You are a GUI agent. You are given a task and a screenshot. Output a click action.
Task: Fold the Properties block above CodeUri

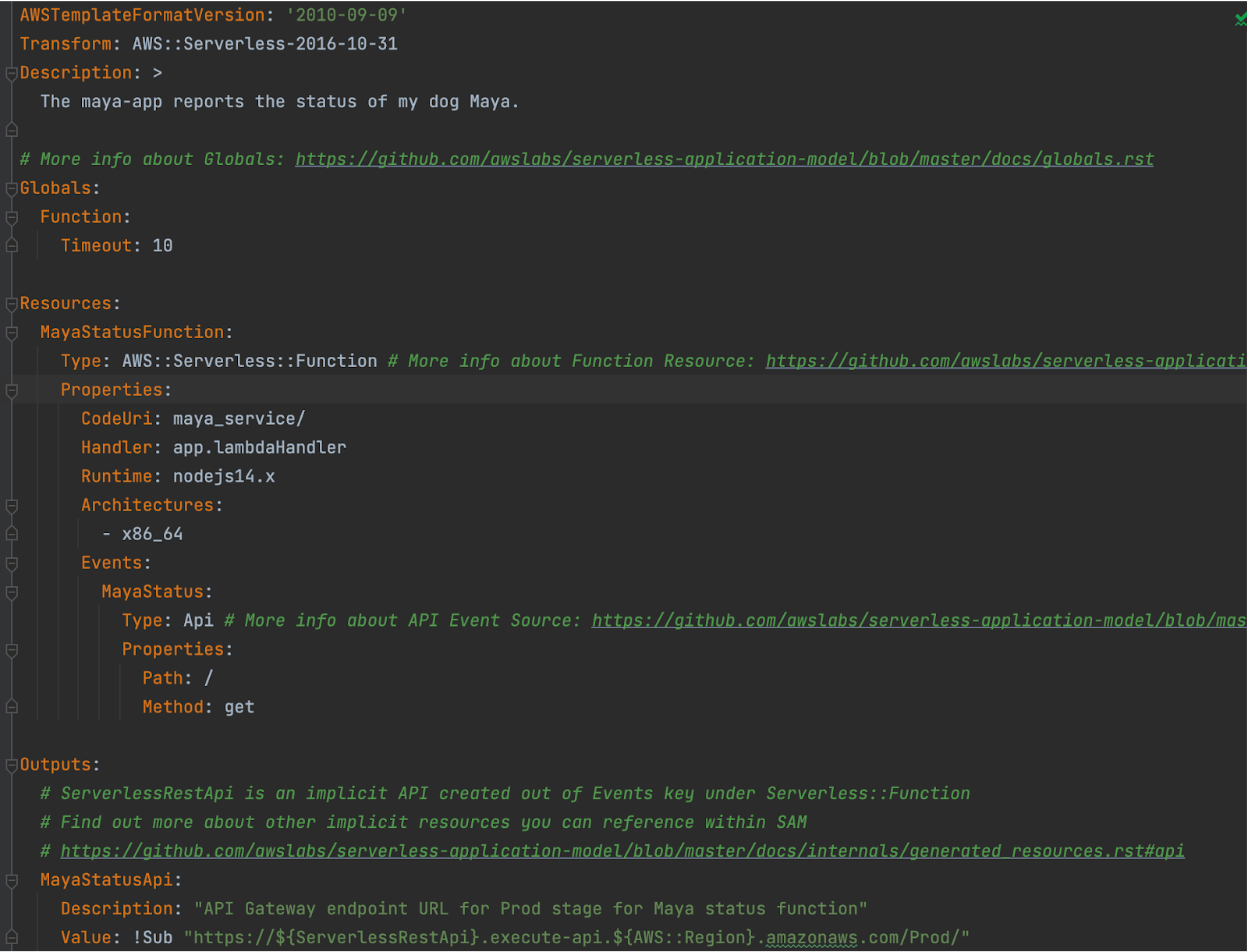11,390
